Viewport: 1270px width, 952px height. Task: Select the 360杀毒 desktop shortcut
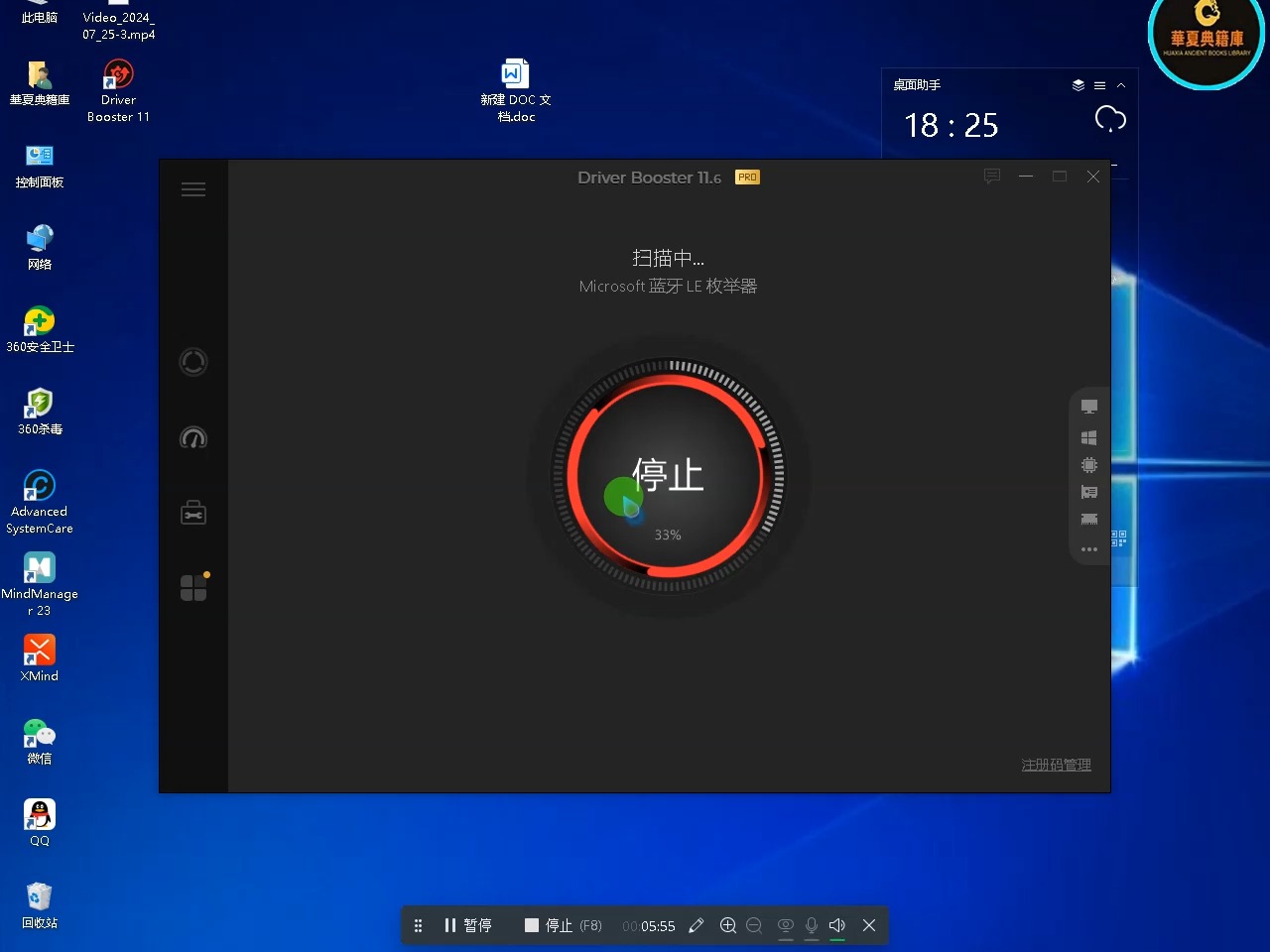click(x=40, y=413)
